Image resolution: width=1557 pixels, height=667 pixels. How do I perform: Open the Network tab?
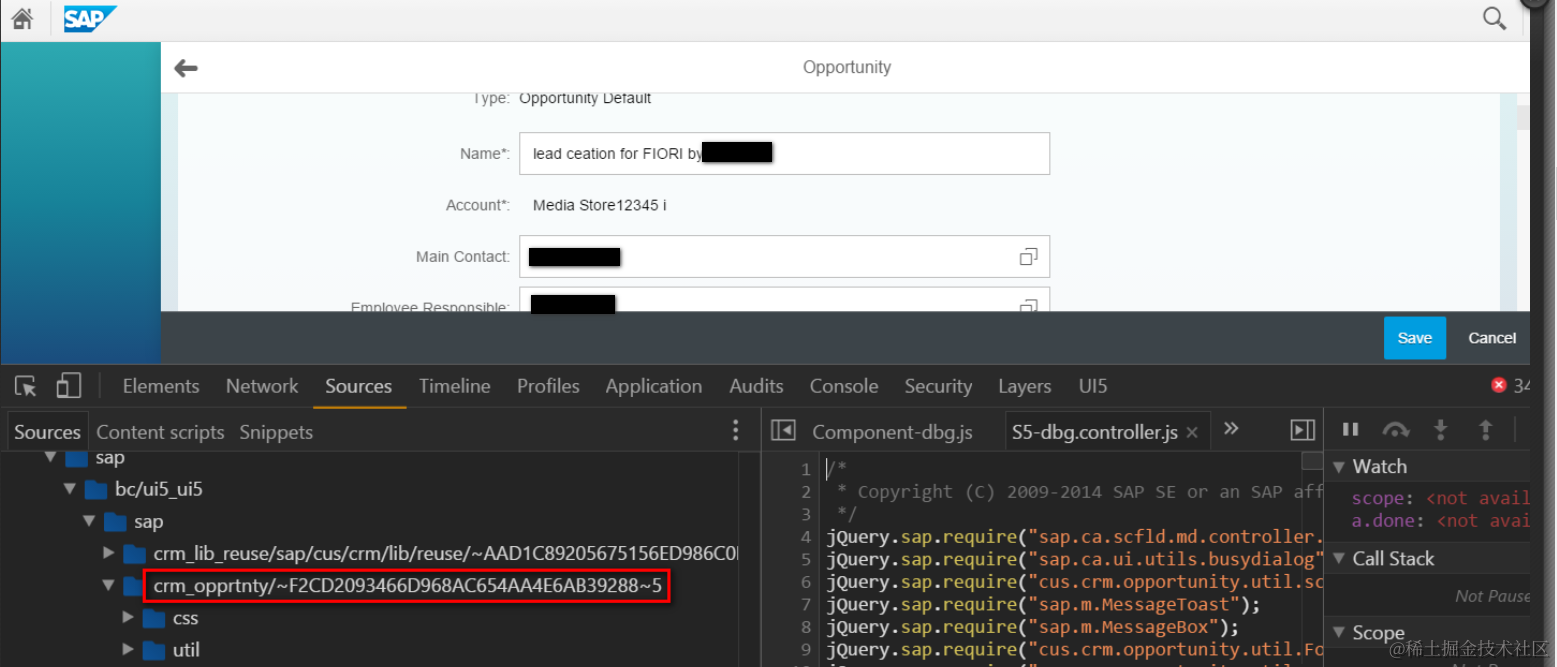click(x=262, y=386)
